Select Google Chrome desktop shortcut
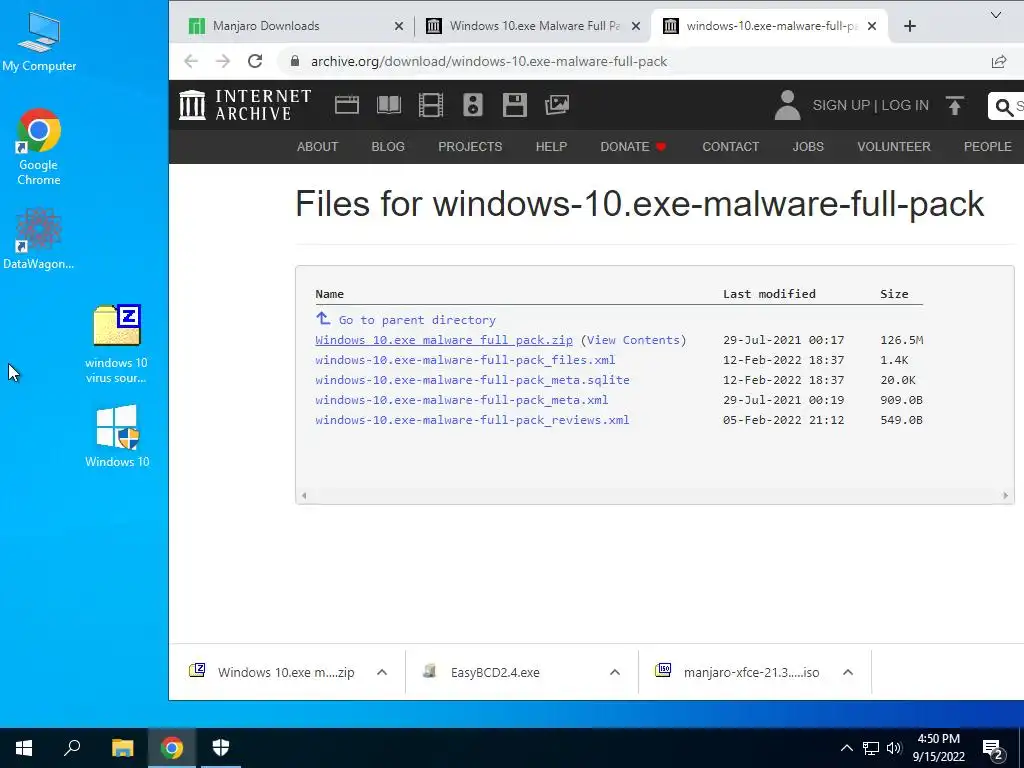 (39, 147)
